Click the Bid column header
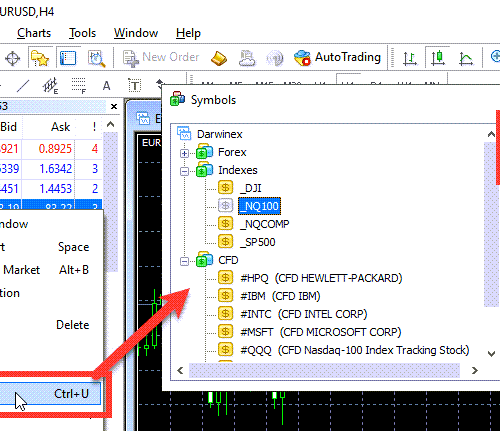 [9, 127]
